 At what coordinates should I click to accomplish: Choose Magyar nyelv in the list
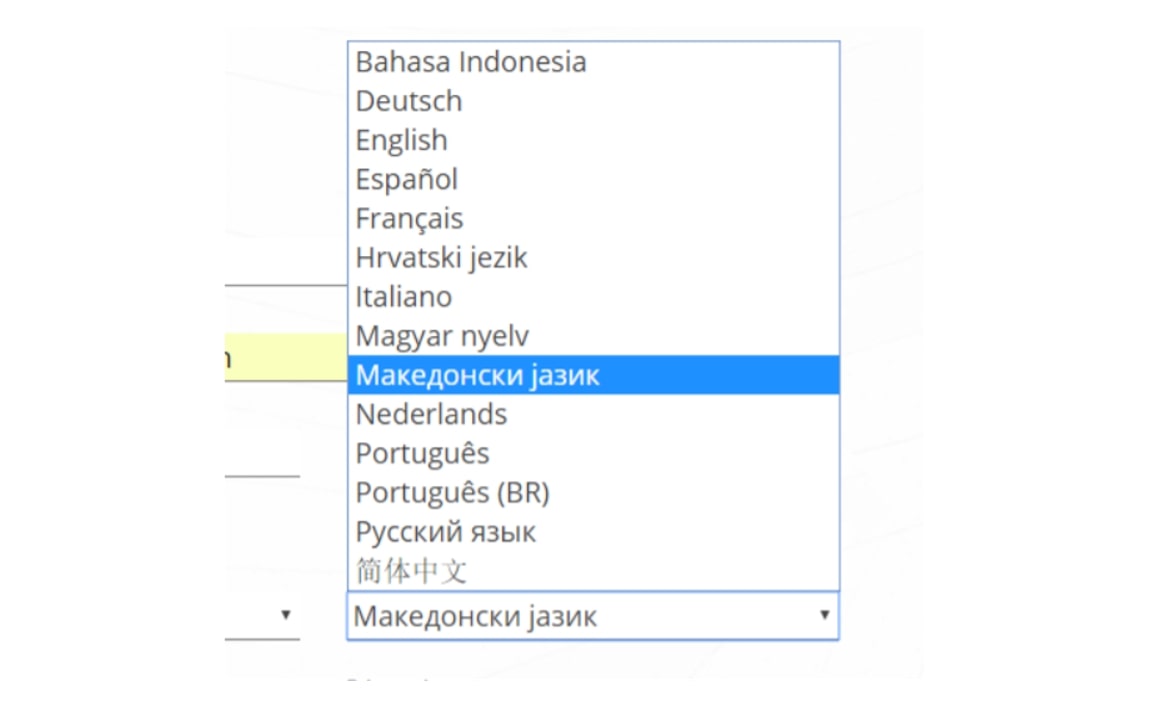point(442,336)
